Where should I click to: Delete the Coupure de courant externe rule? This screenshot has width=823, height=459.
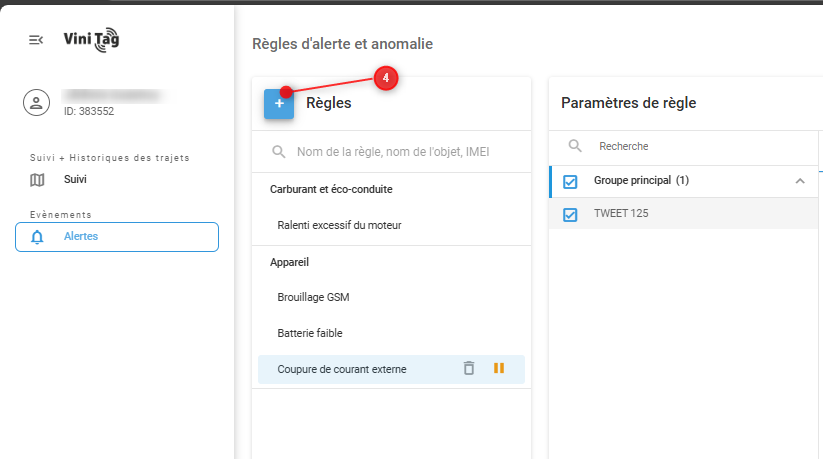pyautogui.click(x=469, y=369)
